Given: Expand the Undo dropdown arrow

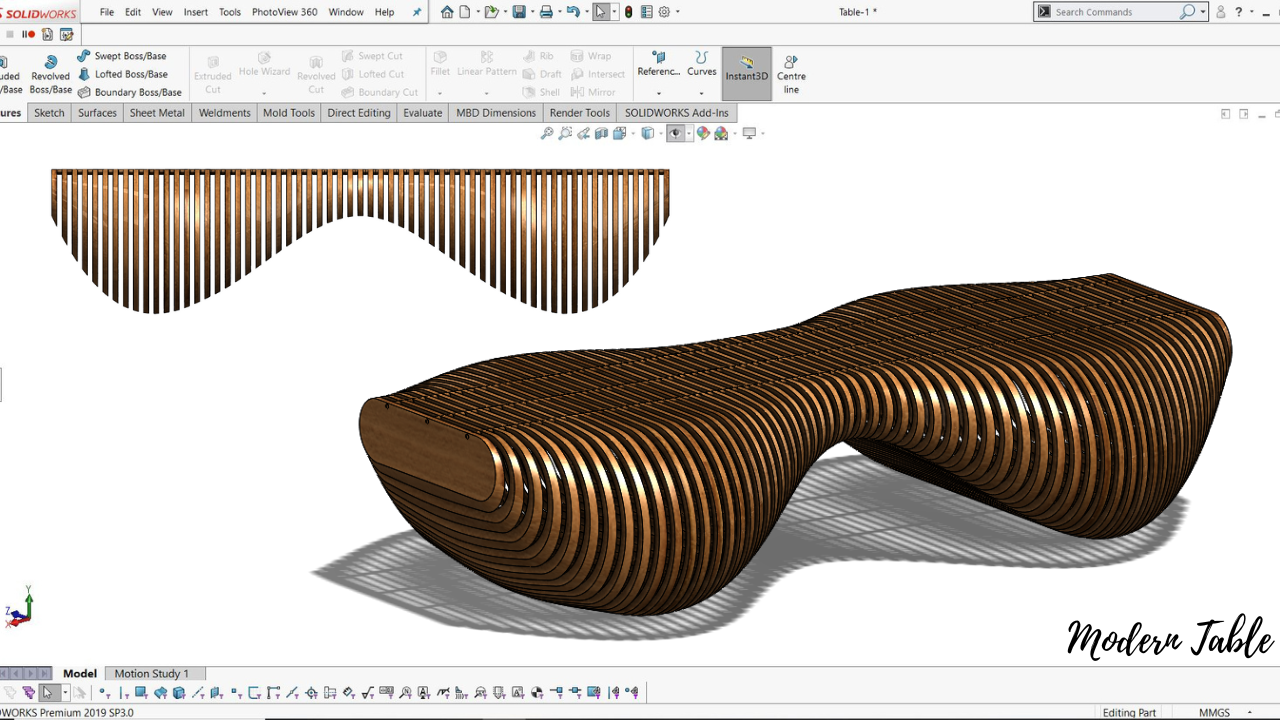Looking at the screenshot, I should tap(587, 12).
